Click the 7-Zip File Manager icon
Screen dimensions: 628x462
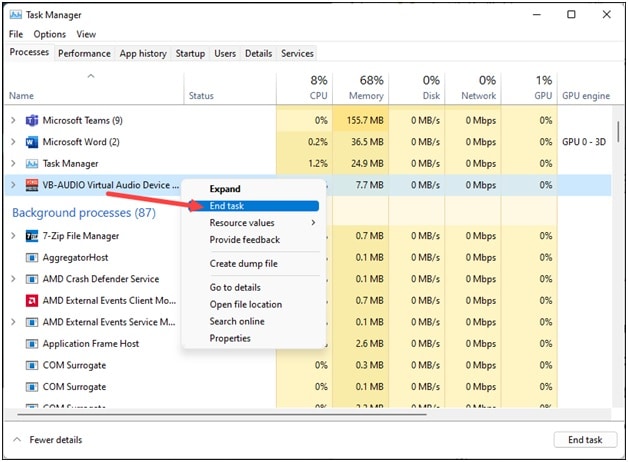(x=32, y=236)
